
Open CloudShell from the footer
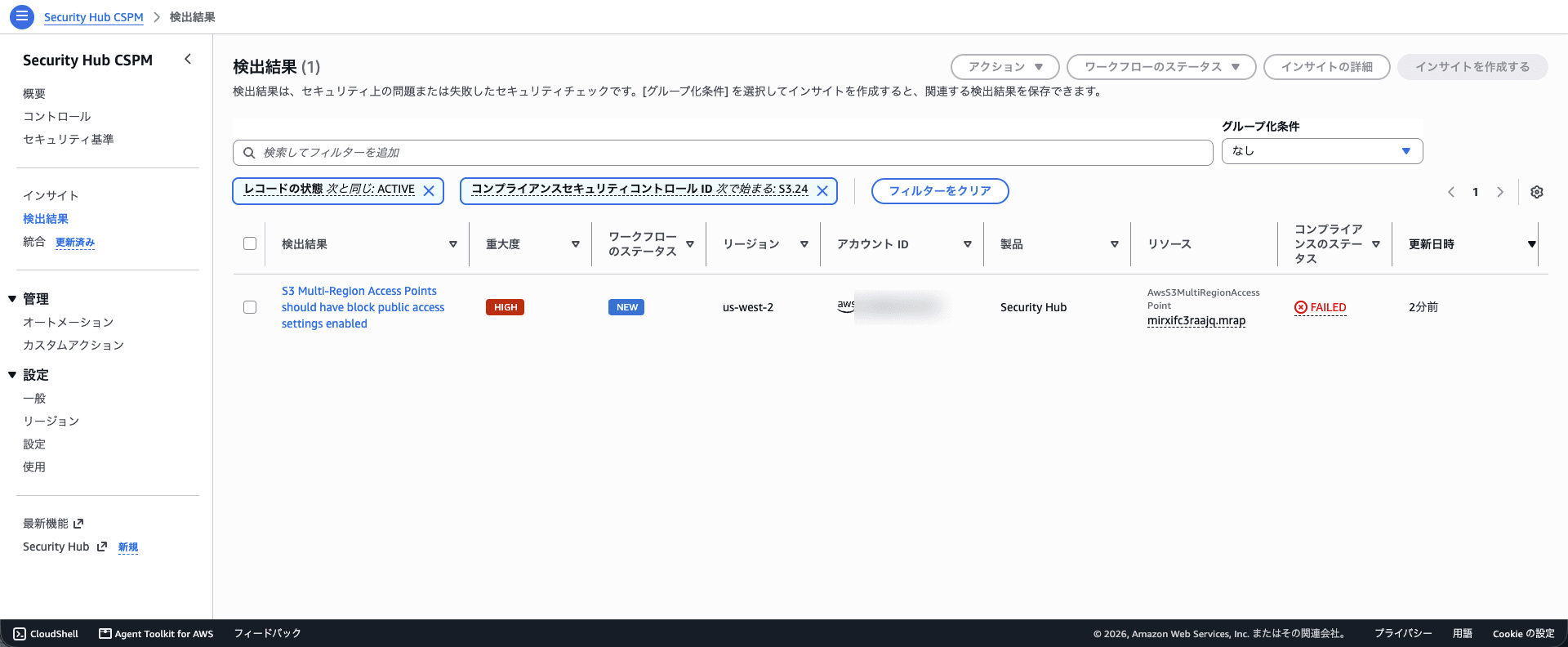[x=46, y=633]
